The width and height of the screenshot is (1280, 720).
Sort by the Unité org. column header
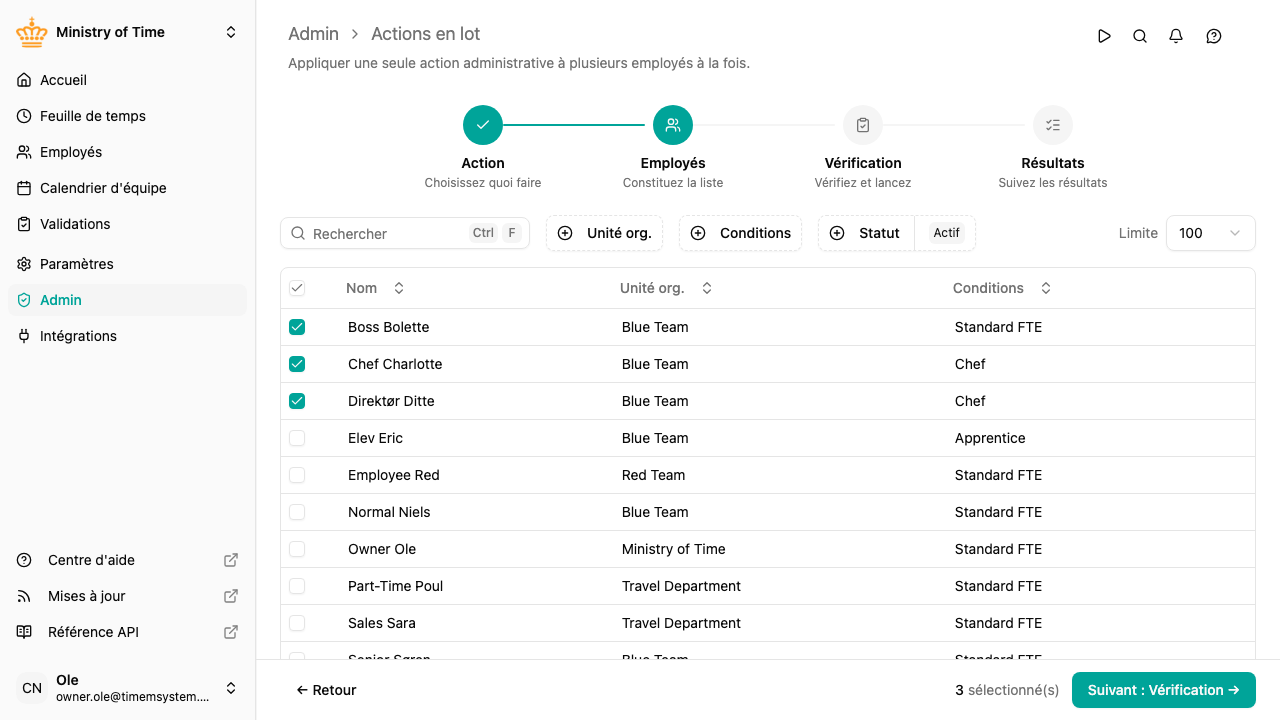click(666, 288)
